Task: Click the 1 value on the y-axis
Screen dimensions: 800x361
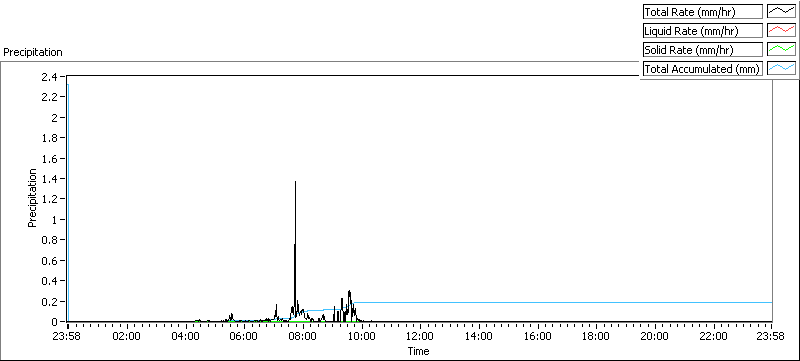Action: click(x=56, y=219)
